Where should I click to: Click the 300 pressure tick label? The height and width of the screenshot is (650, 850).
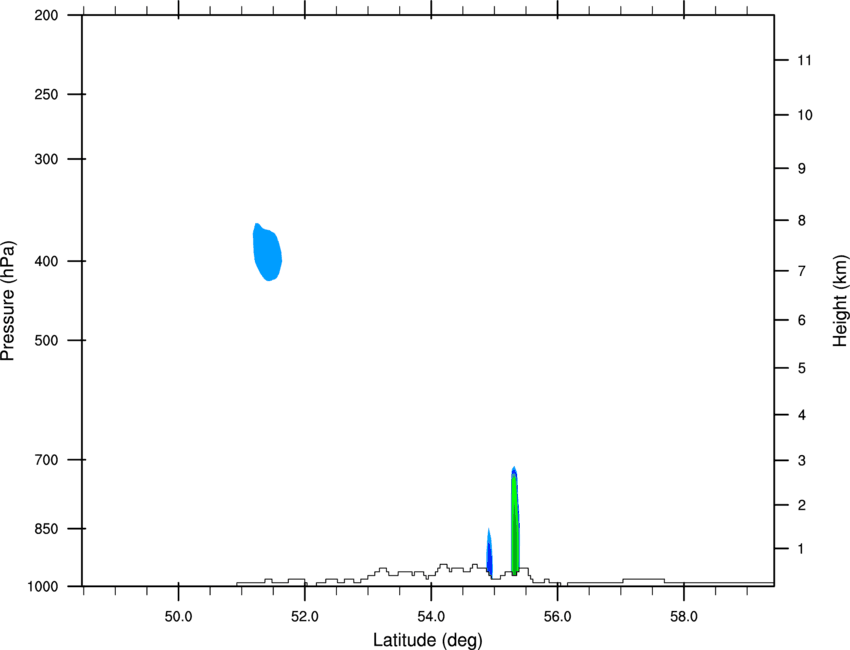46,159
